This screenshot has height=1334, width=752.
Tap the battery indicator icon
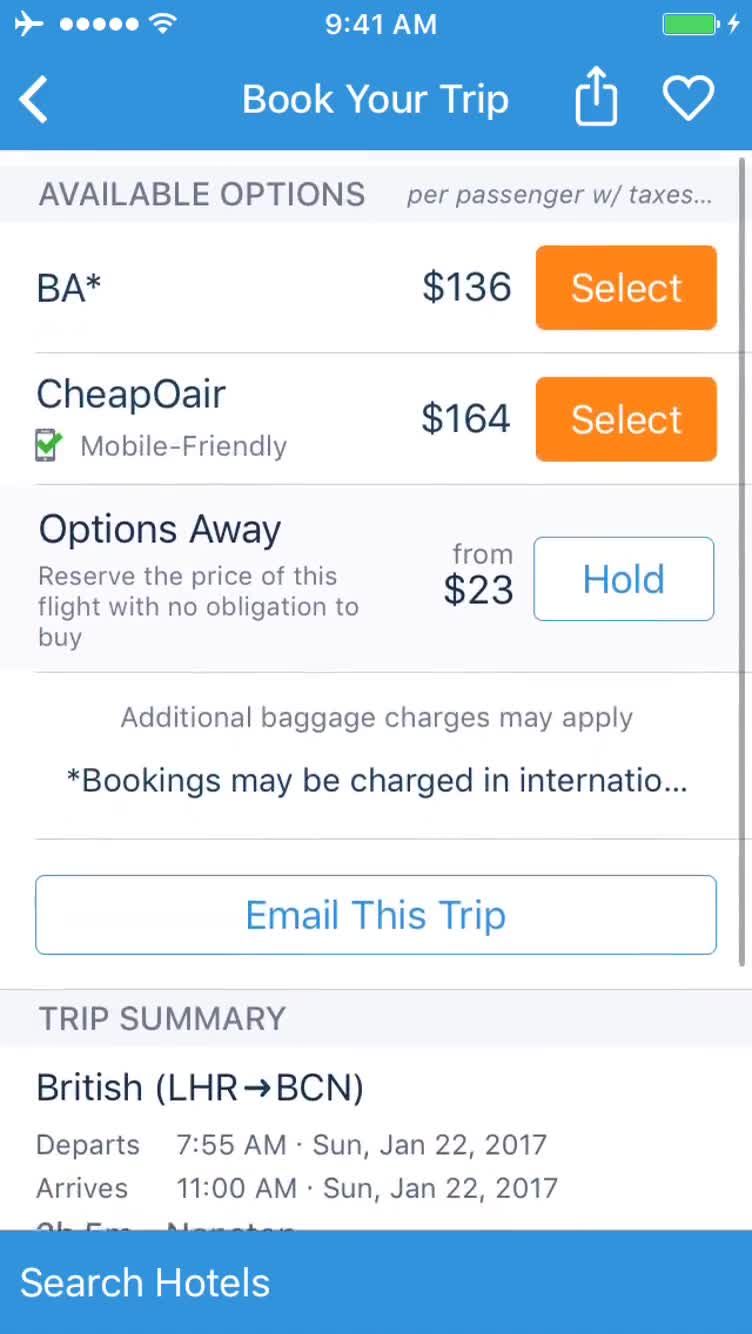pyautogui.click(x=691, y=24)
